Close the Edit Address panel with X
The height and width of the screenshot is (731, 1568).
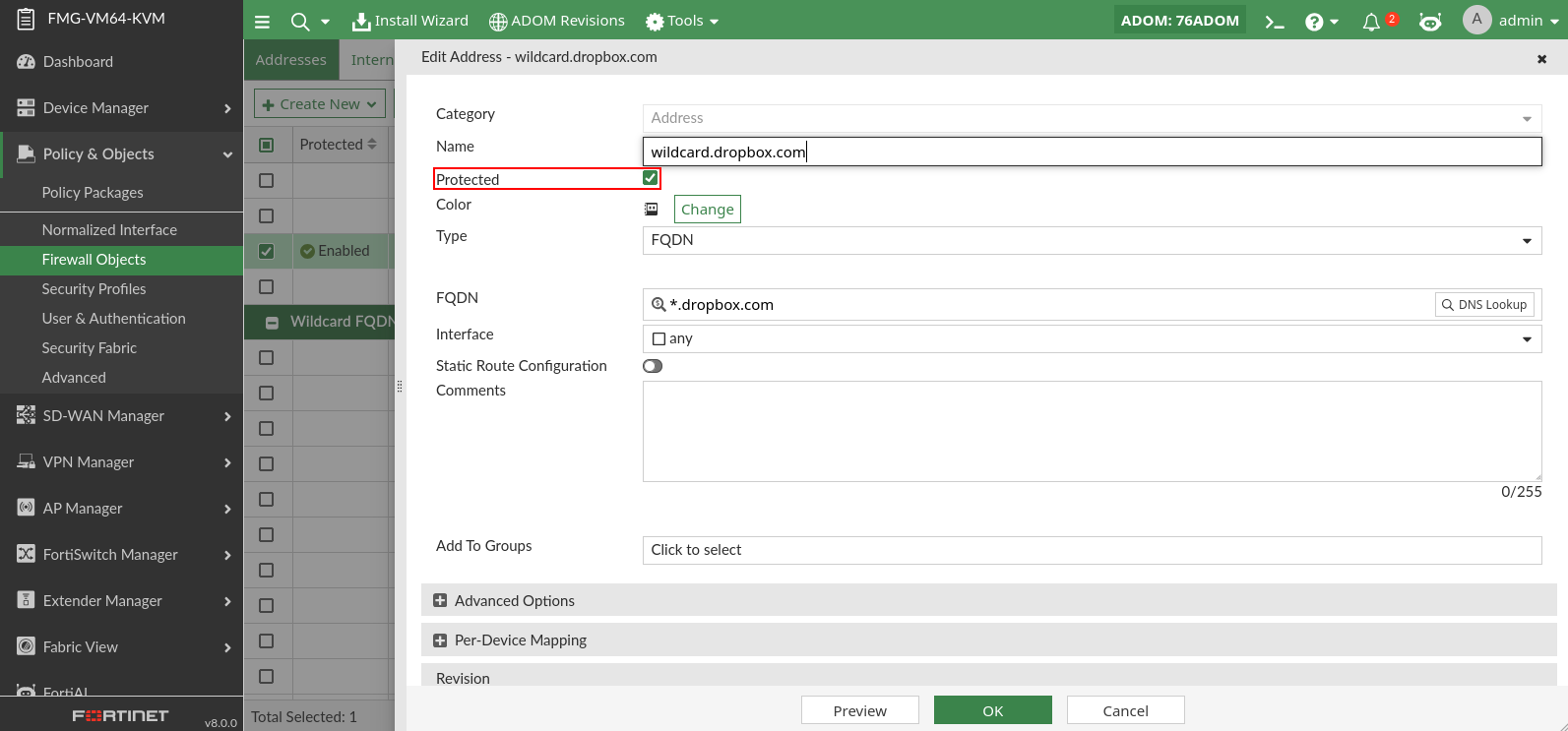[x=1541, y=59]
